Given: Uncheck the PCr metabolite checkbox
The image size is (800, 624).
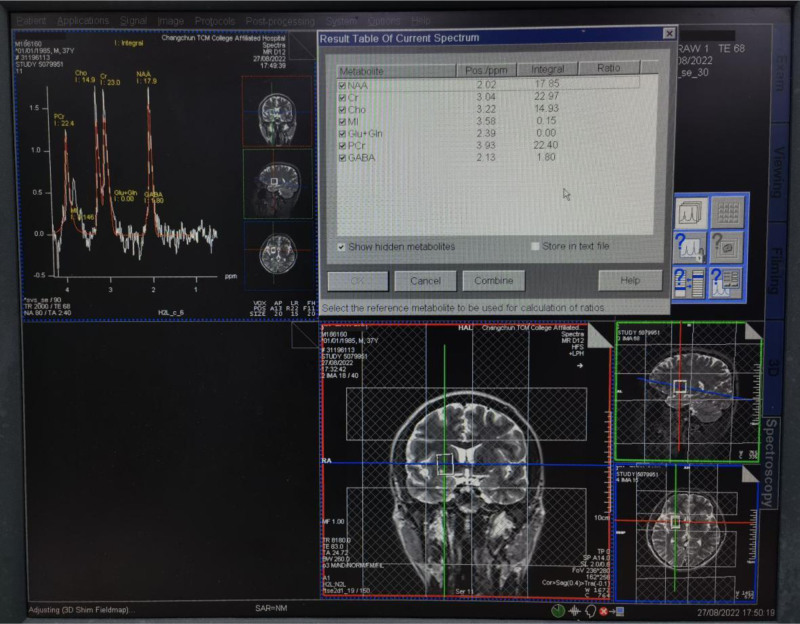Looking at the screenshot, I should 342,146.
